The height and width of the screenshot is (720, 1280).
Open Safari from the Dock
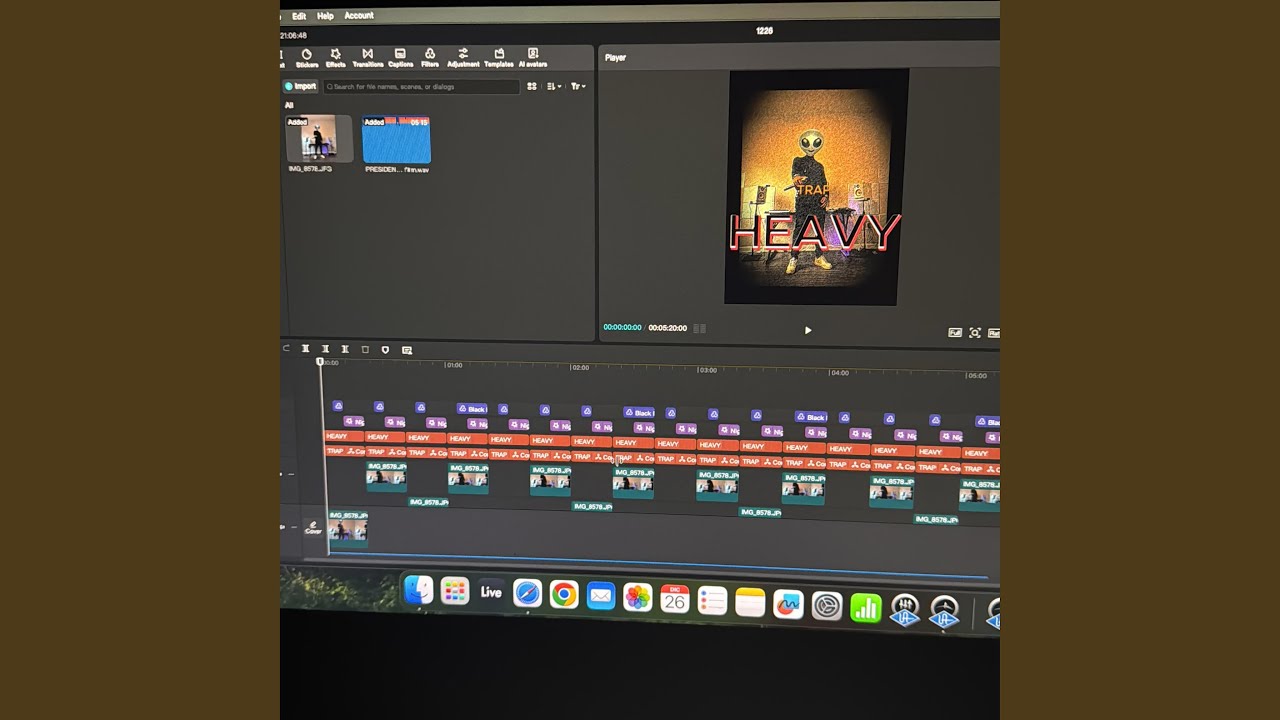pyautogui.click(x=527, y=593)
